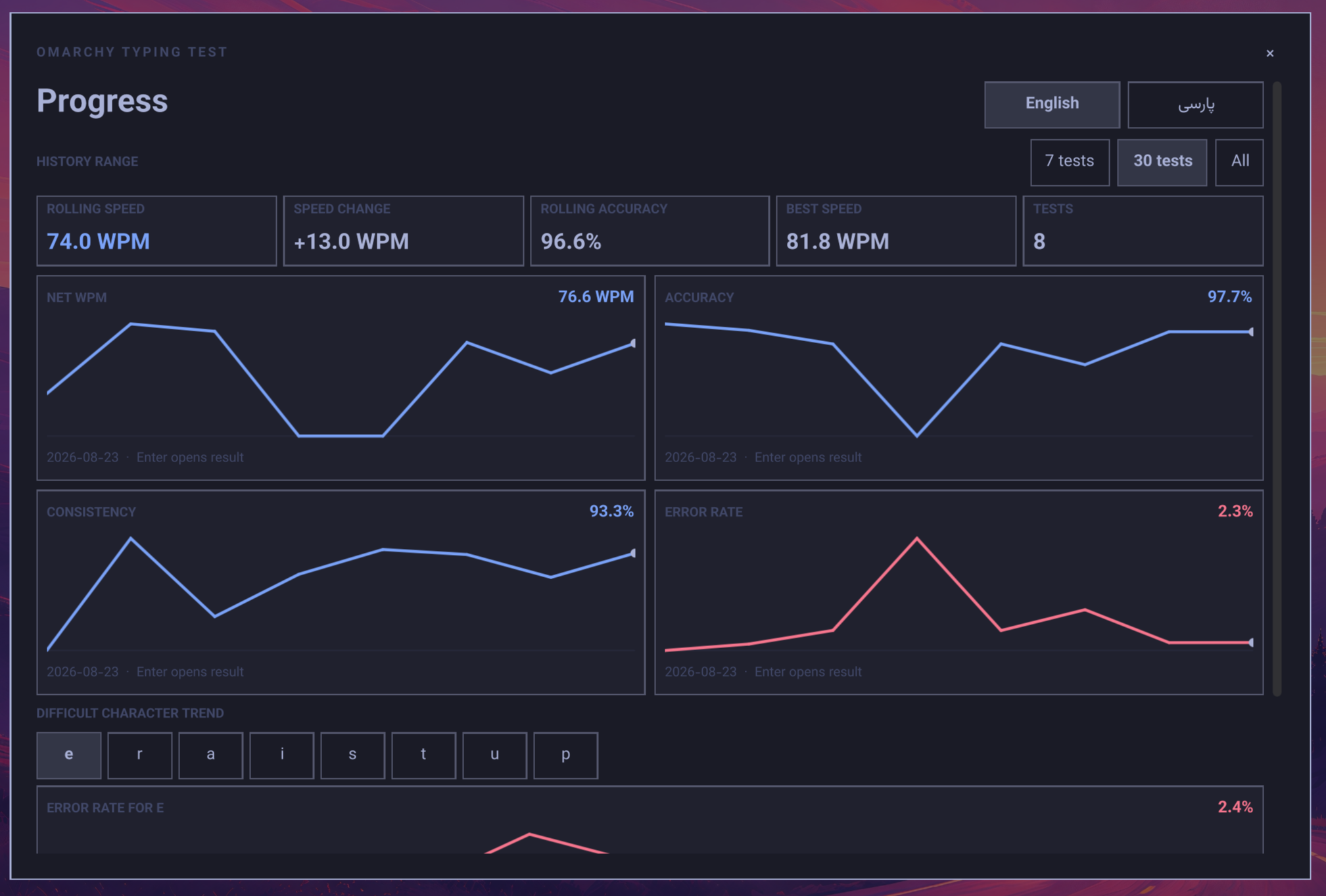Switch language to پارسی
This screenshot has height=896, width=1326.
(x=1195, y=104)
